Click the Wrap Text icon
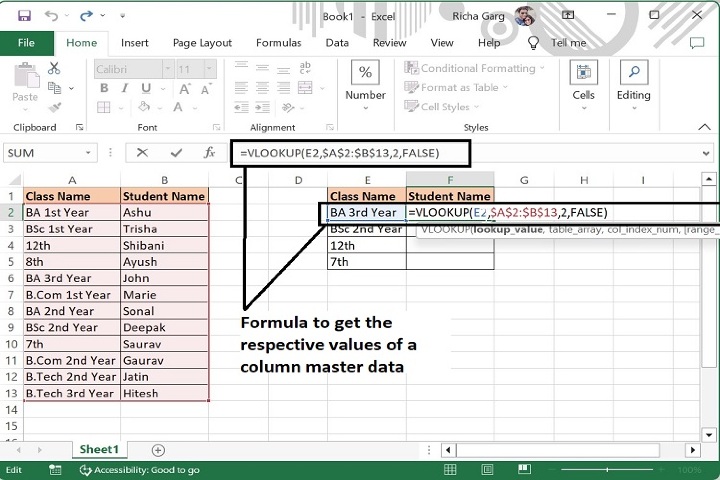 (x=305, y=68)
